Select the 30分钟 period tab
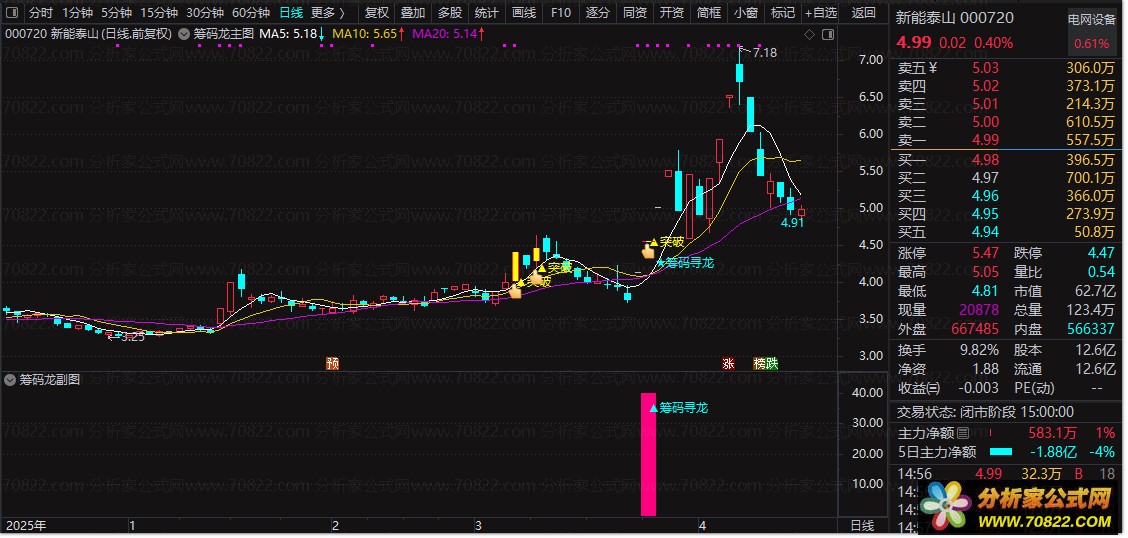Image resolution: width=1128 pixels, height=538 pixels. tap(205, 12)
